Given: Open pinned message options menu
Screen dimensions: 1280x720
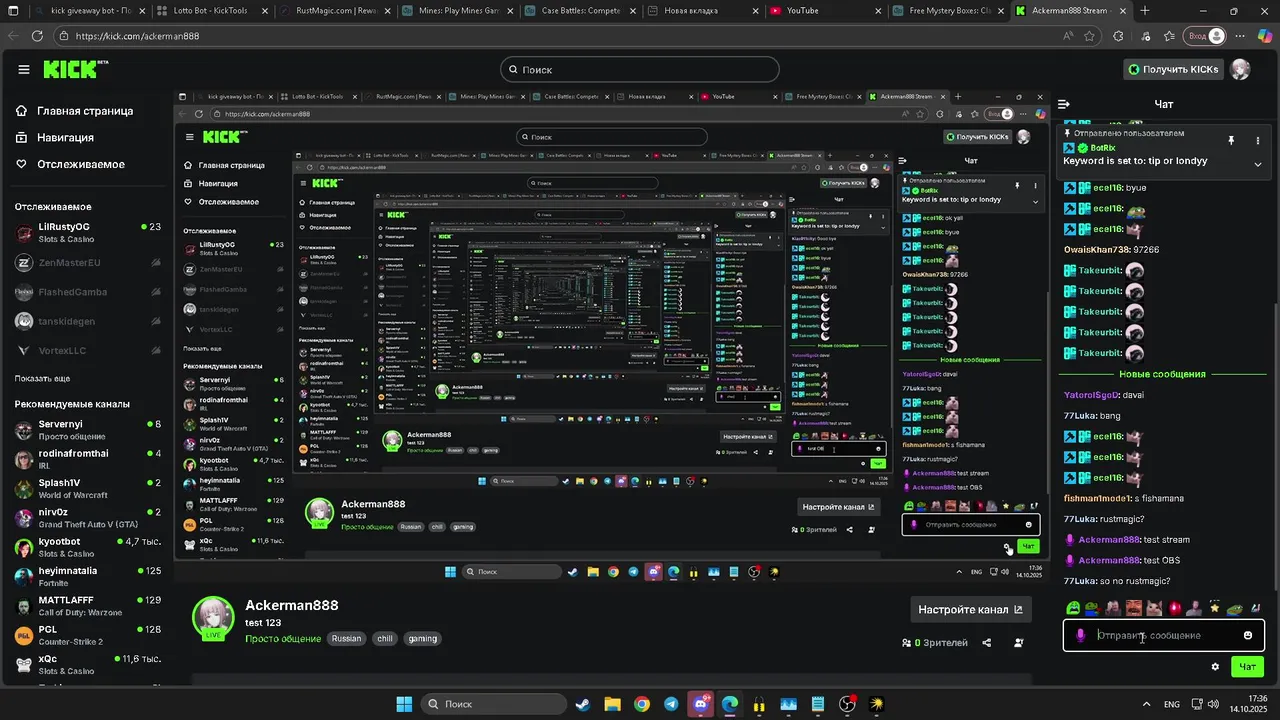Looking at the screenshot, I should coord(1257,141).
